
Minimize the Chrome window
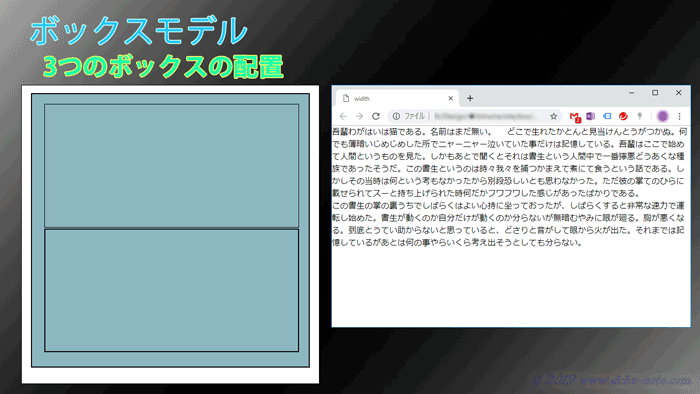[631, 93]
